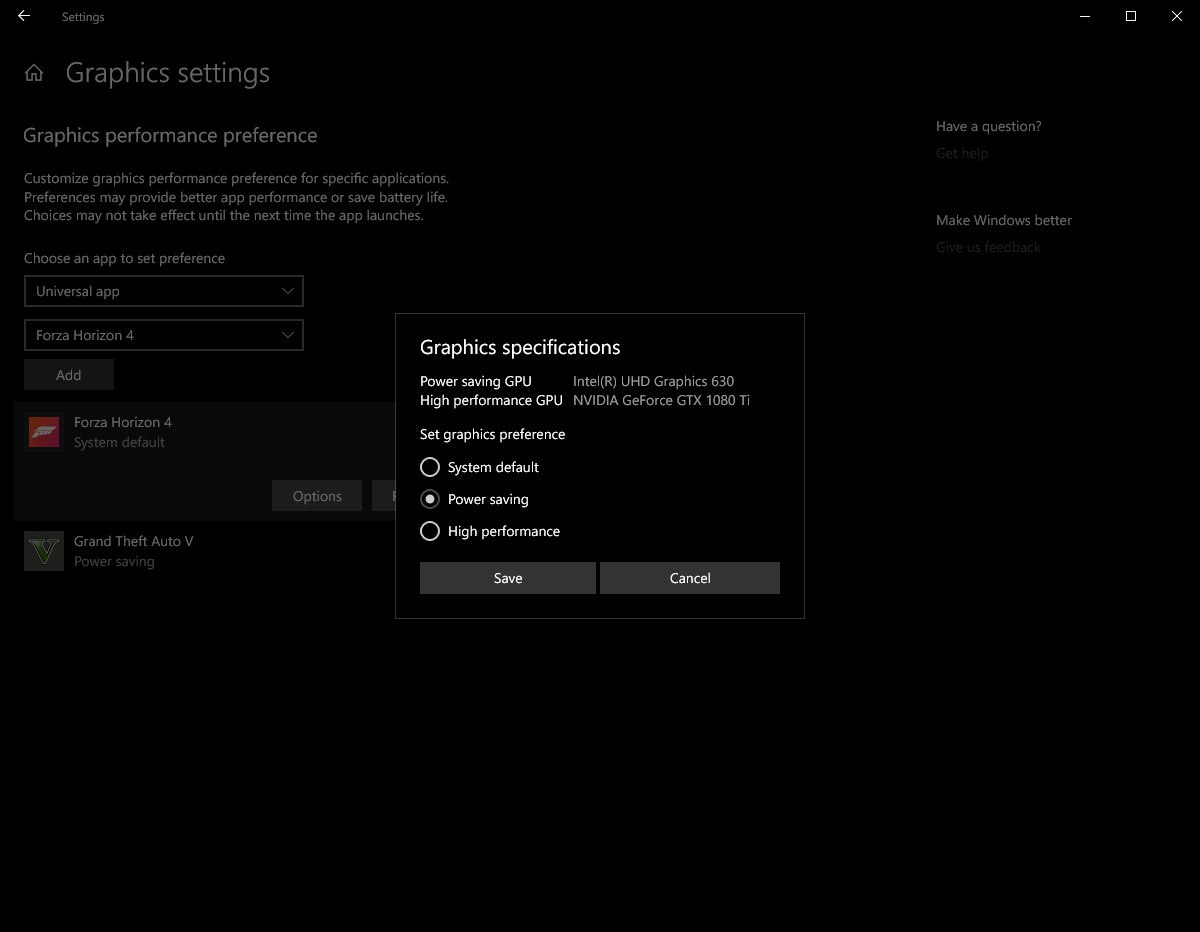Minimize the Settings window
The image size is (1200, 932).
(x=1085, y=16)
